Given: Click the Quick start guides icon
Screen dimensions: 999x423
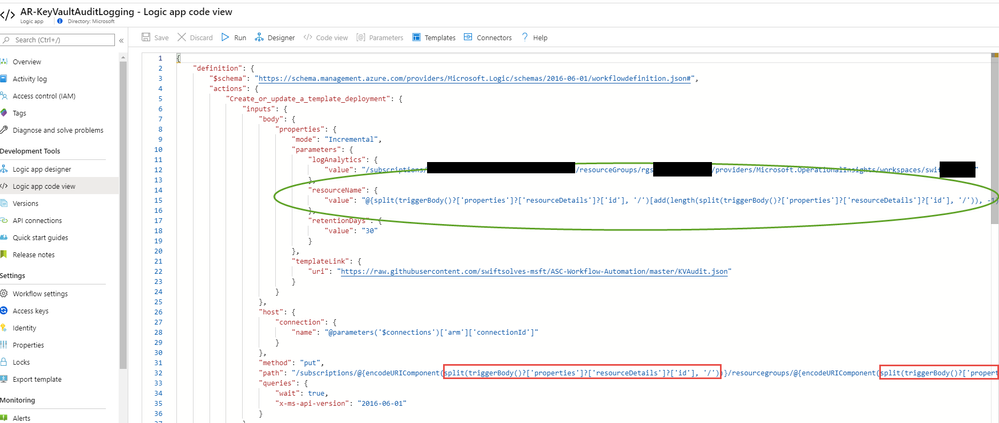Looking at the screenshot, I should click(x=4, y=238).
